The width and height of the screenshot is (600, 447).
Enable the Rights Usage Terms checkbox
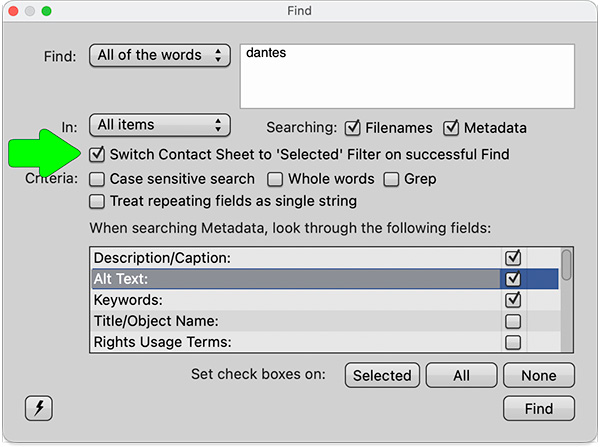tap(513, 342)
